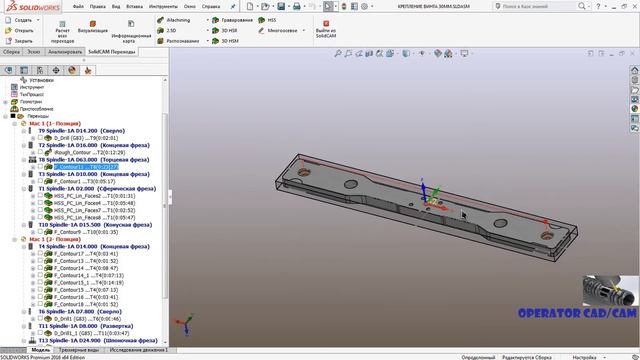Collapse the T9 Spindle-1A D14.200 tool node
The width and height of the screenshot is (640, 360).
point(24,131)
